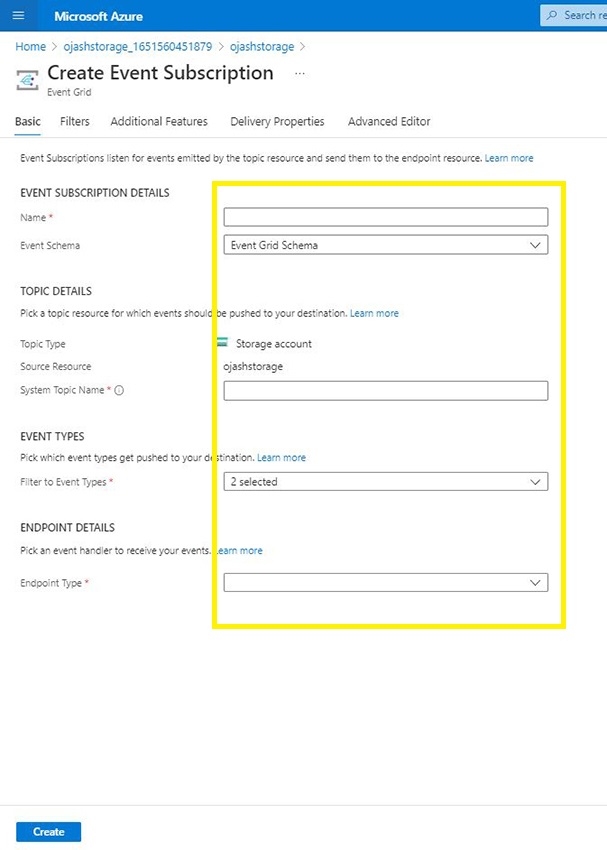Focus the event subscription Name field
This screenshot has height=850, width=607.
(x=385, y=217)
